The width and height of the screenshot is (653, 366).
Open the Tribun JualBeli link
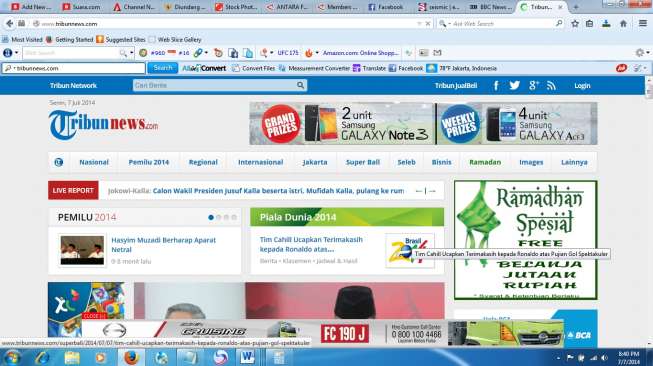point(456,86)
